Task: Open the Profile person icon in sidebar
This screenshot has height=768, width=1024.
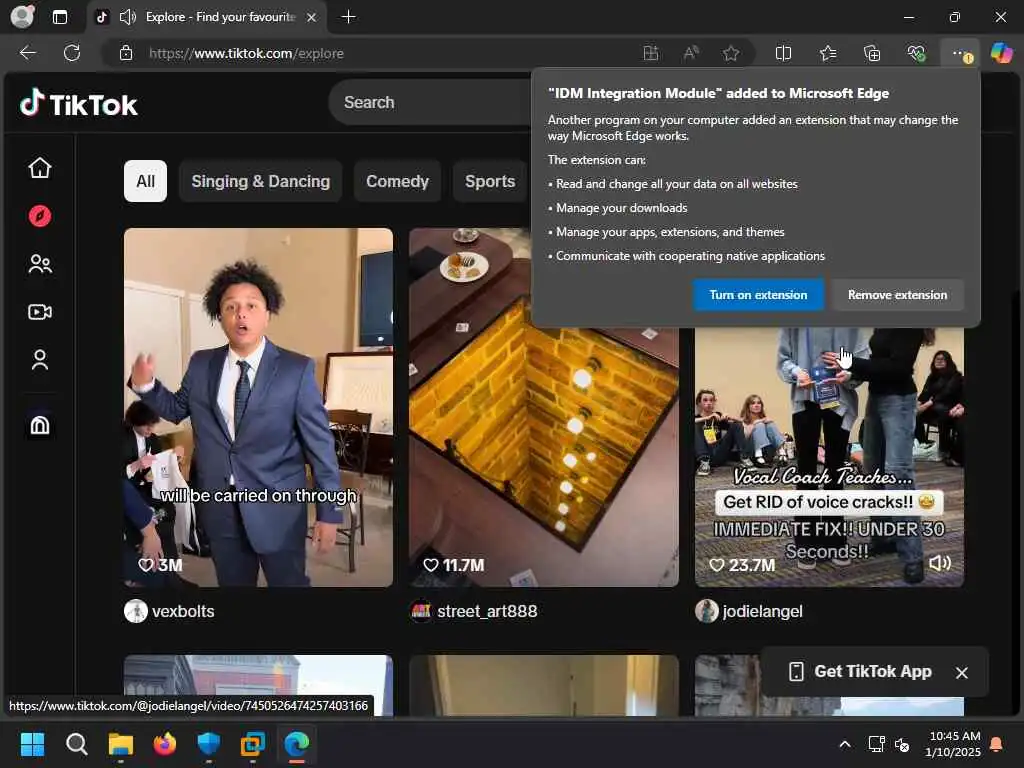Action: pos(40,360)
